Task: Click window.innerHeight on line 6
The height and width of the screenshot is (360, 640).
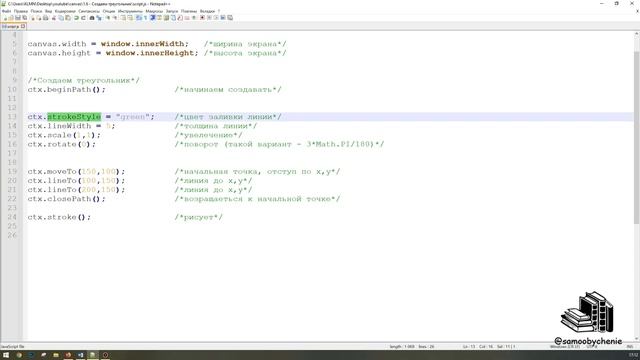Action: (x=150, y=53)
